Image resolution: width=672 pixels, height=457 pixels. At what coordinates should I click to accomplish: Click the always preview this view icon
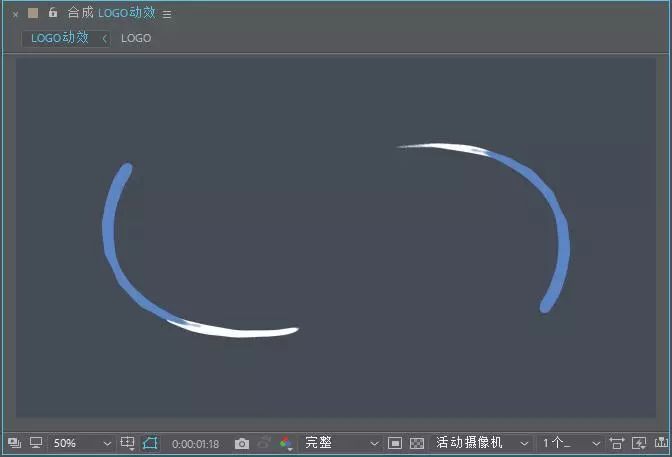click(x=15, y=443)
